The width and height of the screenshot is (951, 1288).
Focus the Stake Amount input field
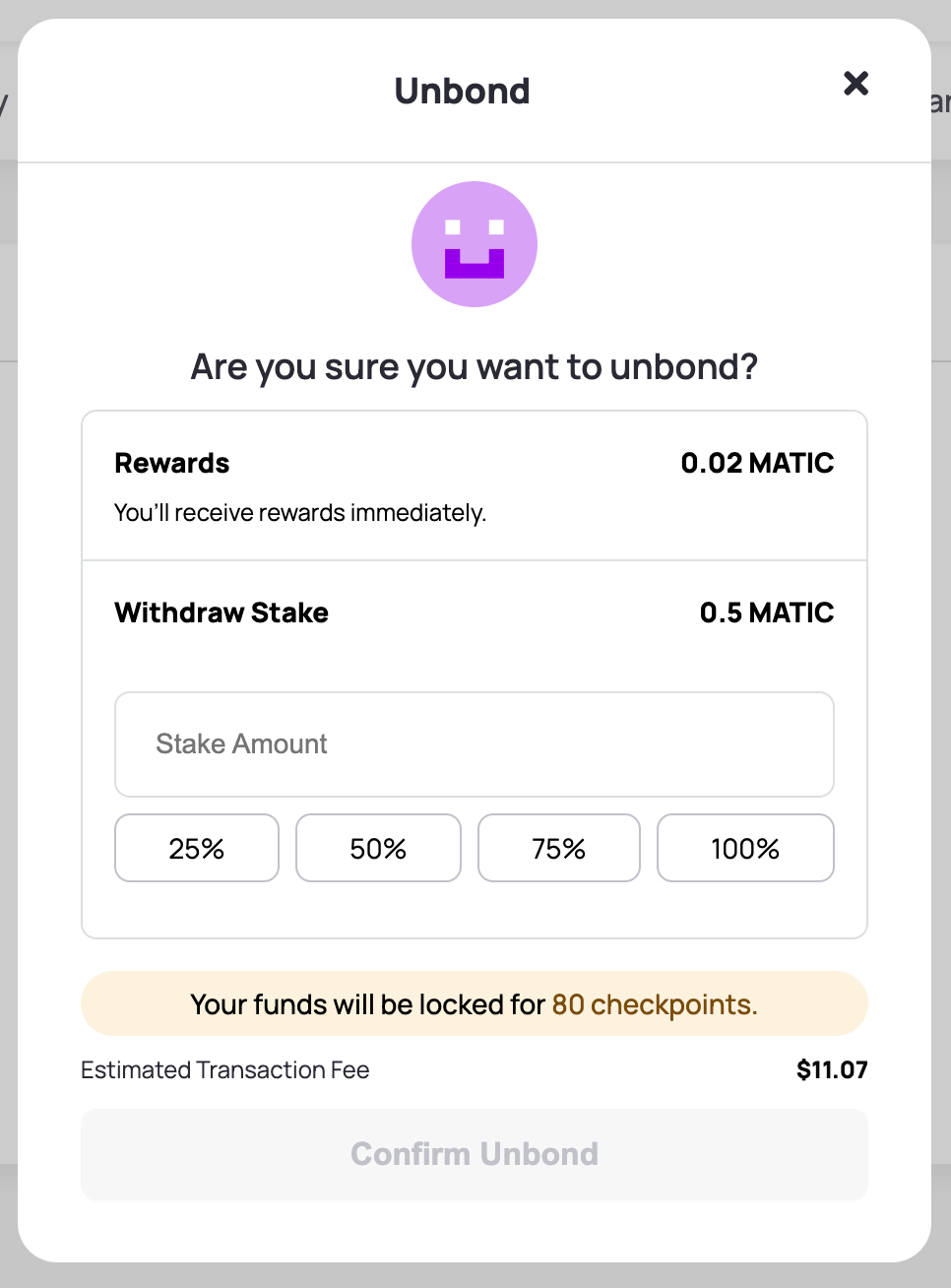coord(475,744)
